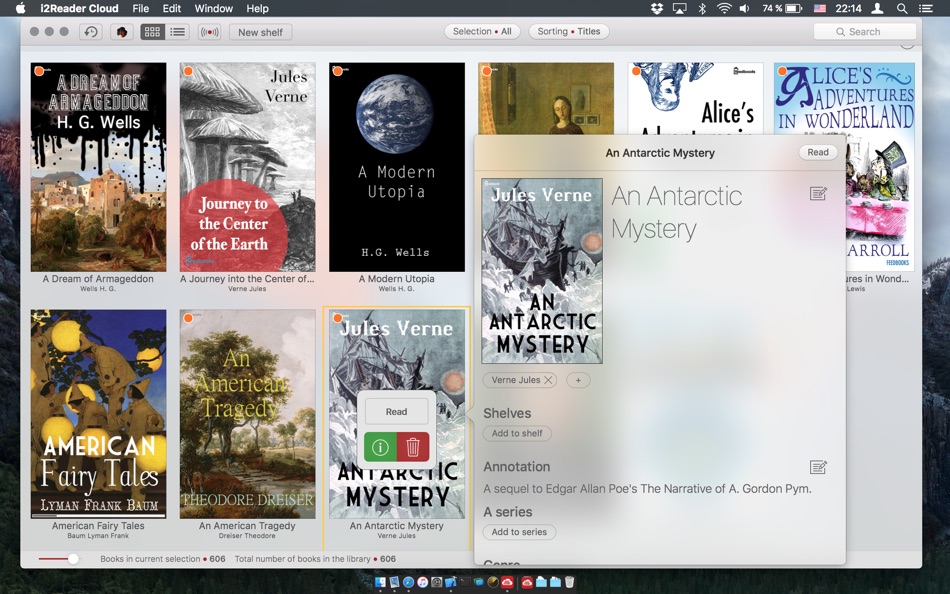This screenshot has height=594, width=950.
Task: Select A Dream of Armageddon cover
Action: pyautogui.click(x=98, y=167)
